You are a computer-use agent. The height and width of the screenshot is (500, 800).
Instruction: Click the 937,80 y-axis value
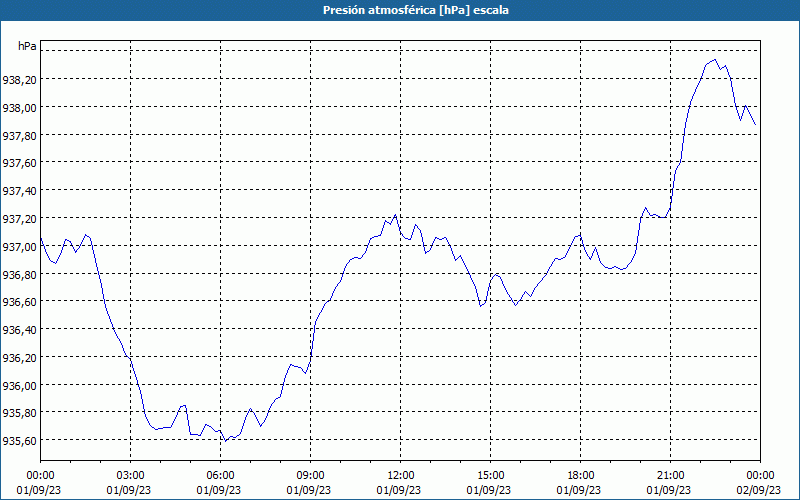pos(19,135)
